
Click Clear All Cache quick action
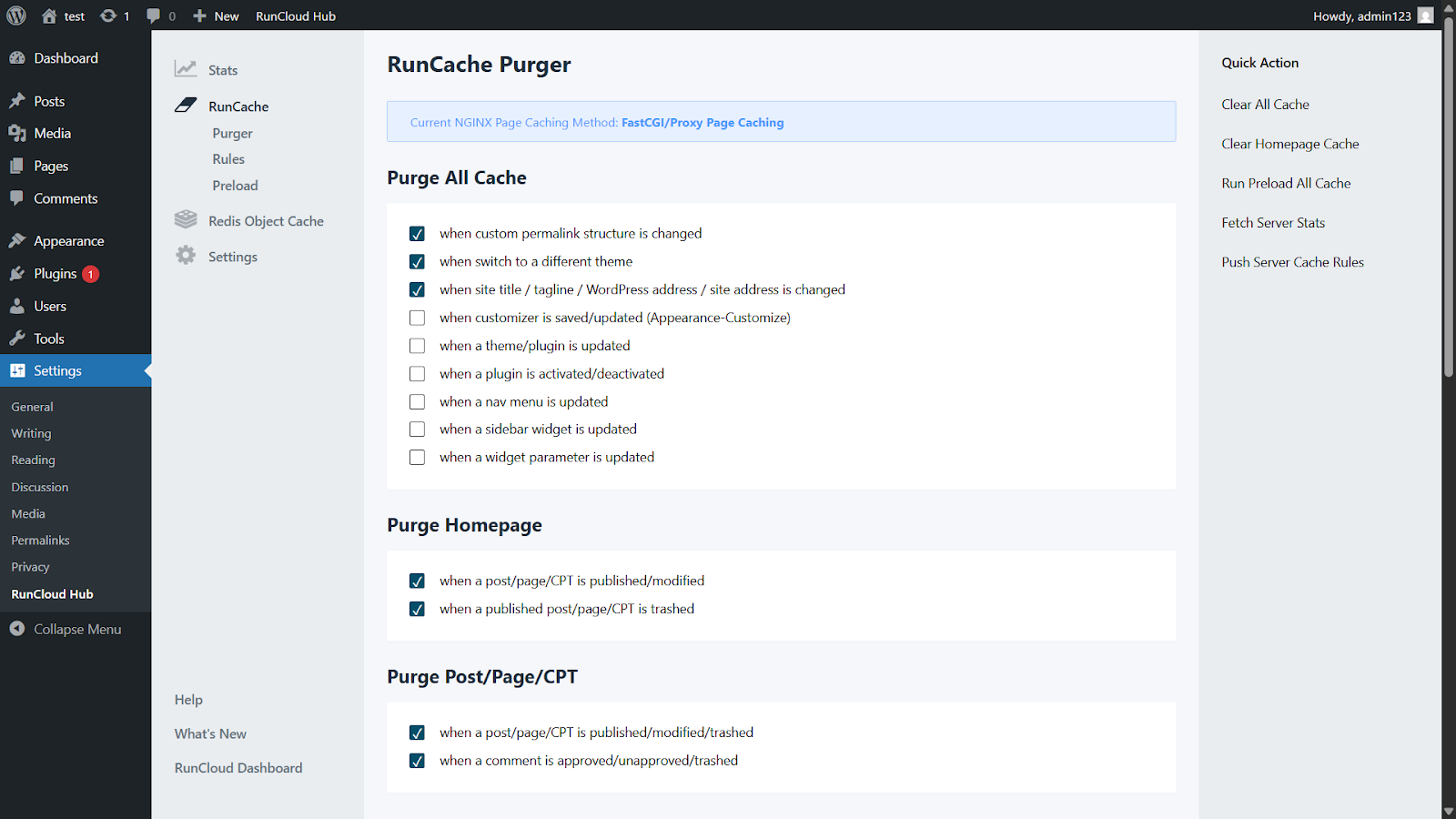pos(1265,105)
